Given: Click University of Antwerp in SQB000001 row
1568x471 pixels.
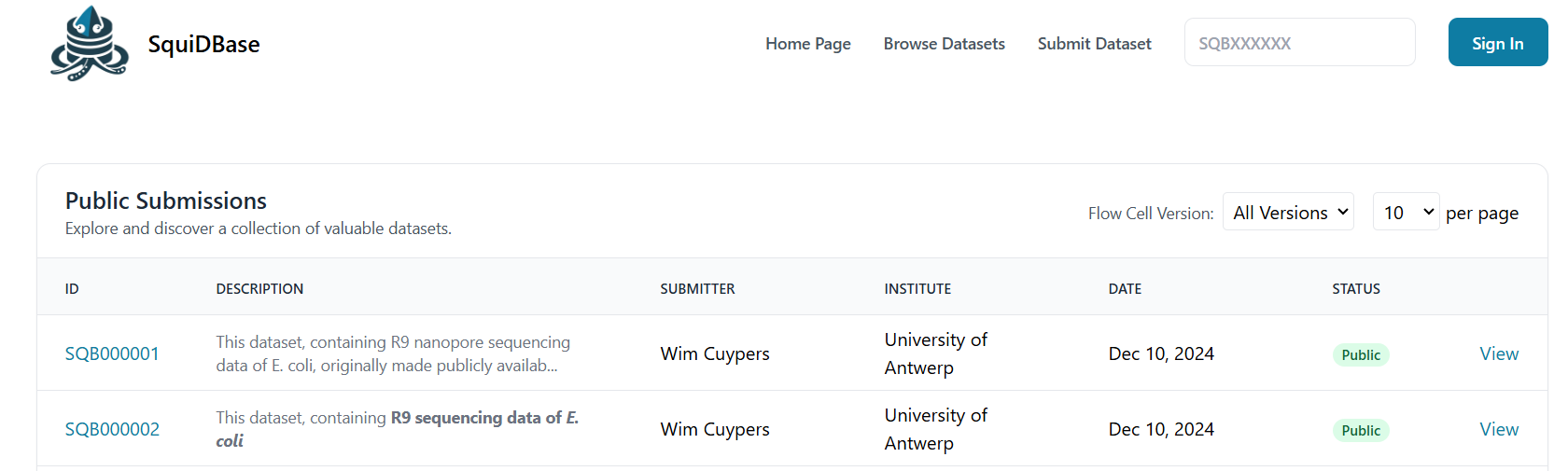Looking at the screenshot, I should [x=936, y=353].
